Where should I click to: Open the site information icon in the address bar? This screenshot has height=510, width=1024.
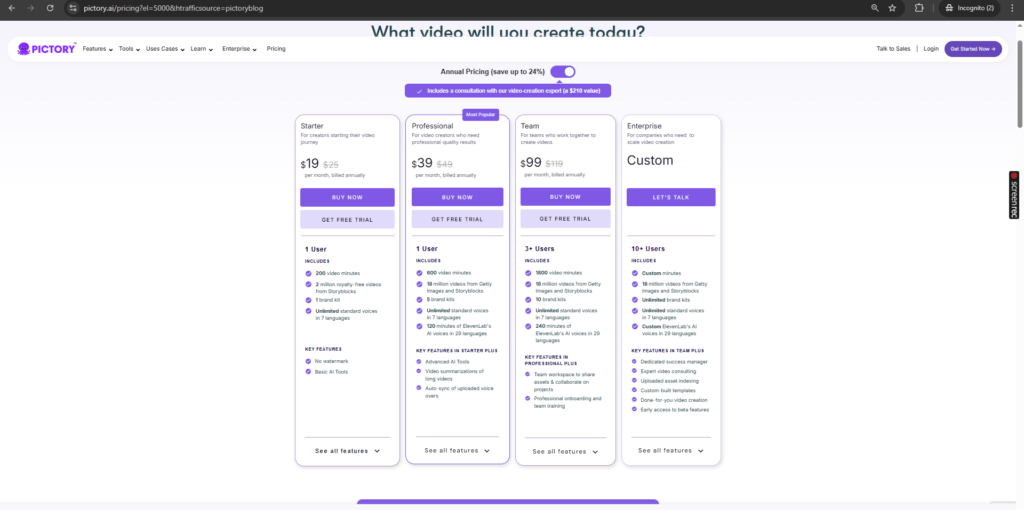(73, 8)
